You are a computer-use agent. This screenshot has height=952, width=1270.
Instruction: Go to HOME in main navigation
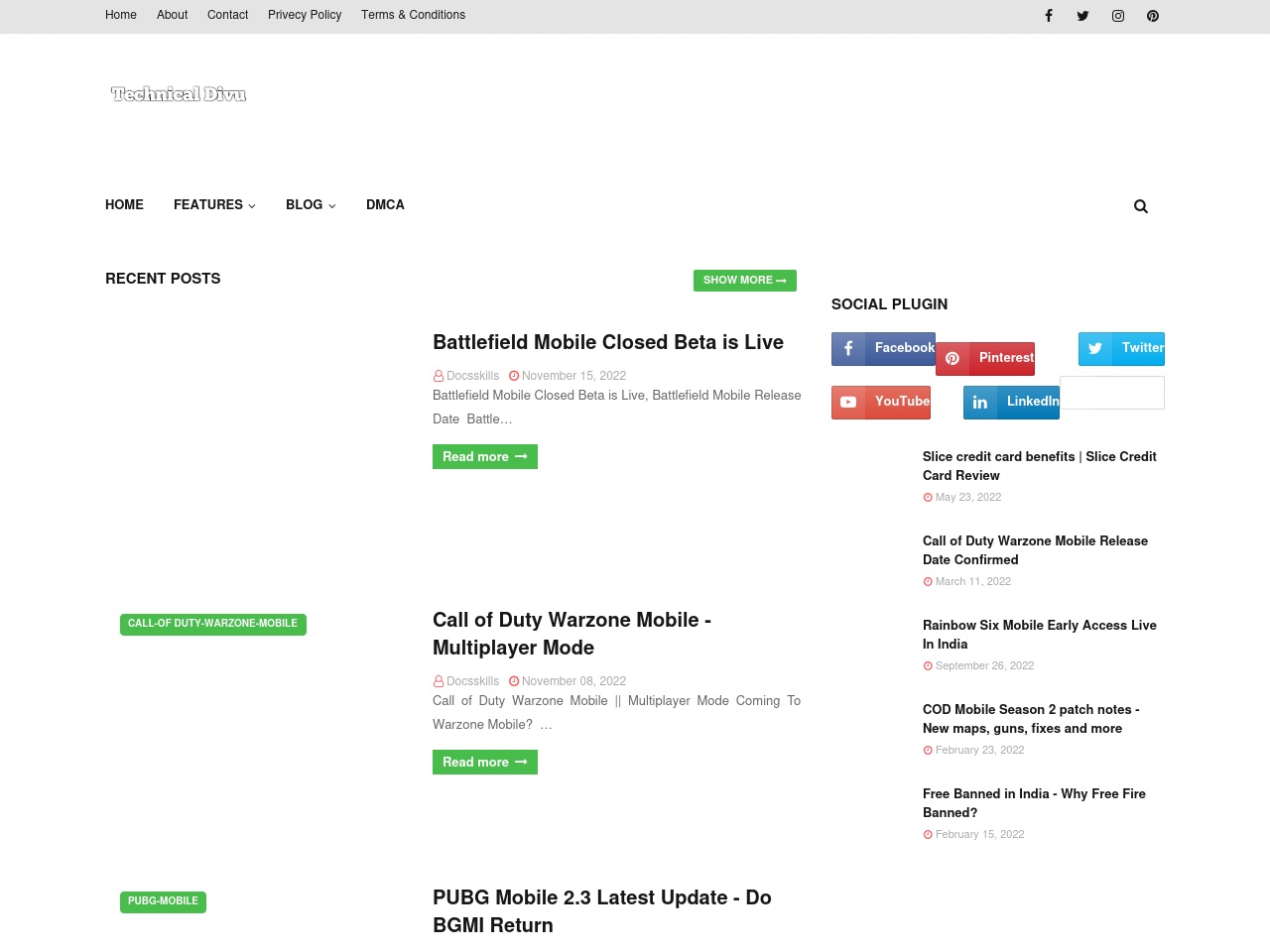(124, 204)
